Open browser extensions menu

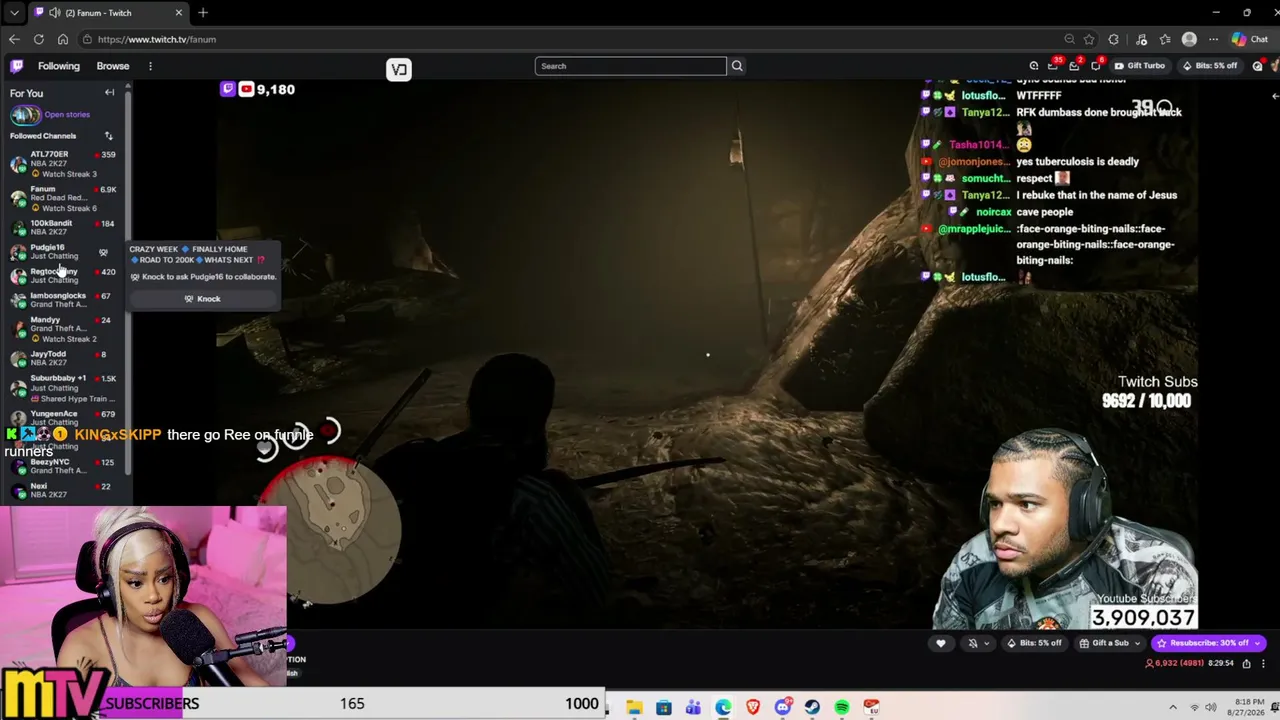1114,39
